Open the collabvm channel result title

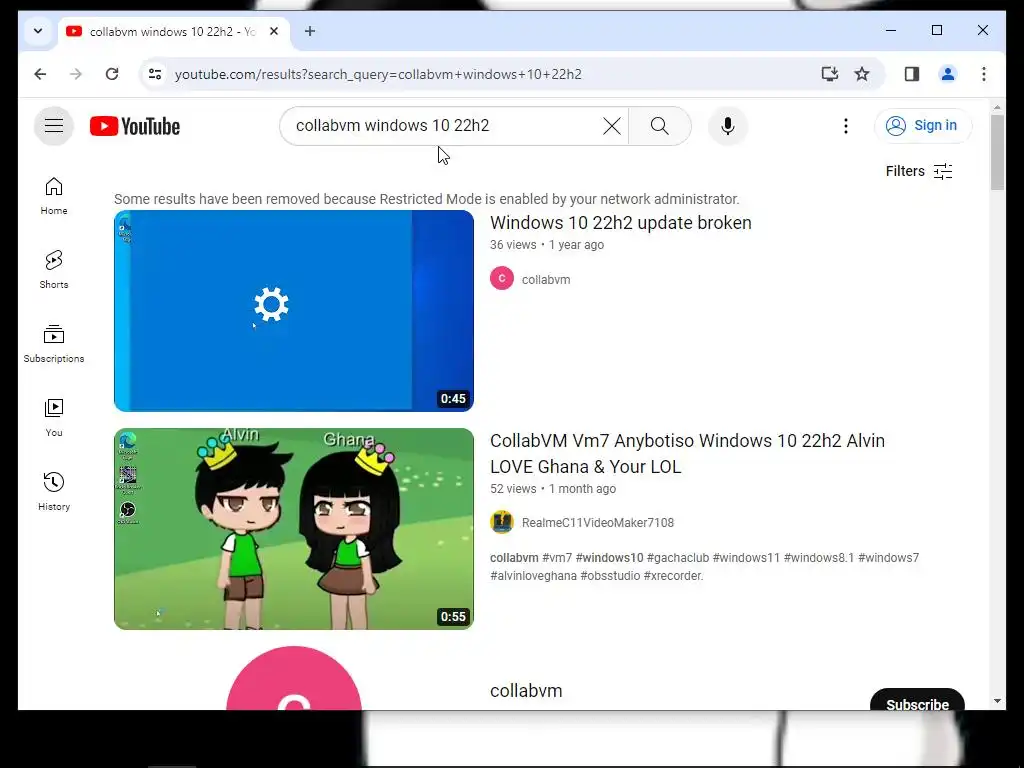(526, 691)
